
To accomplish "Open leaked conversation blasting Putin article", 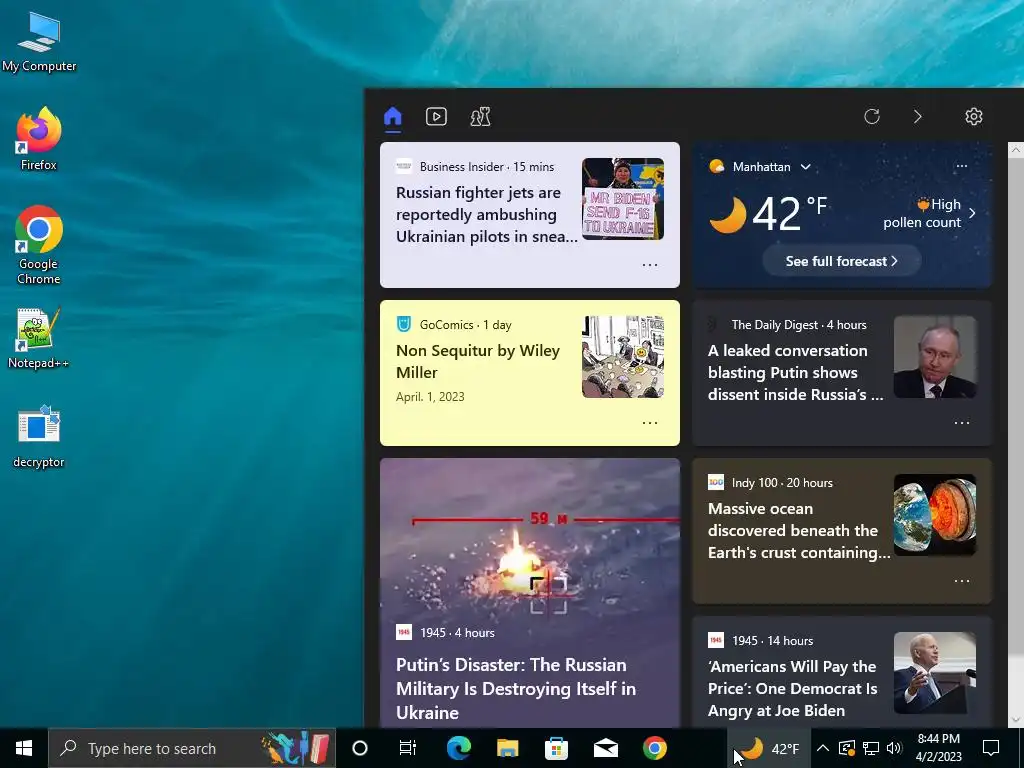I will coord(795,372).
